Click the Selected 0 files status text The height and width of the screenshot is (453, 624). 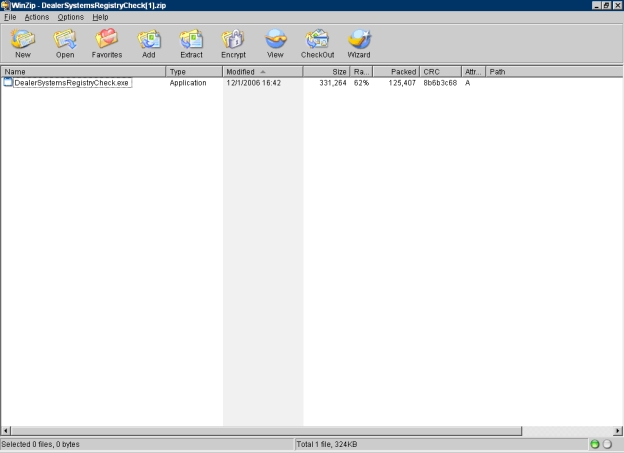(41, 444)
